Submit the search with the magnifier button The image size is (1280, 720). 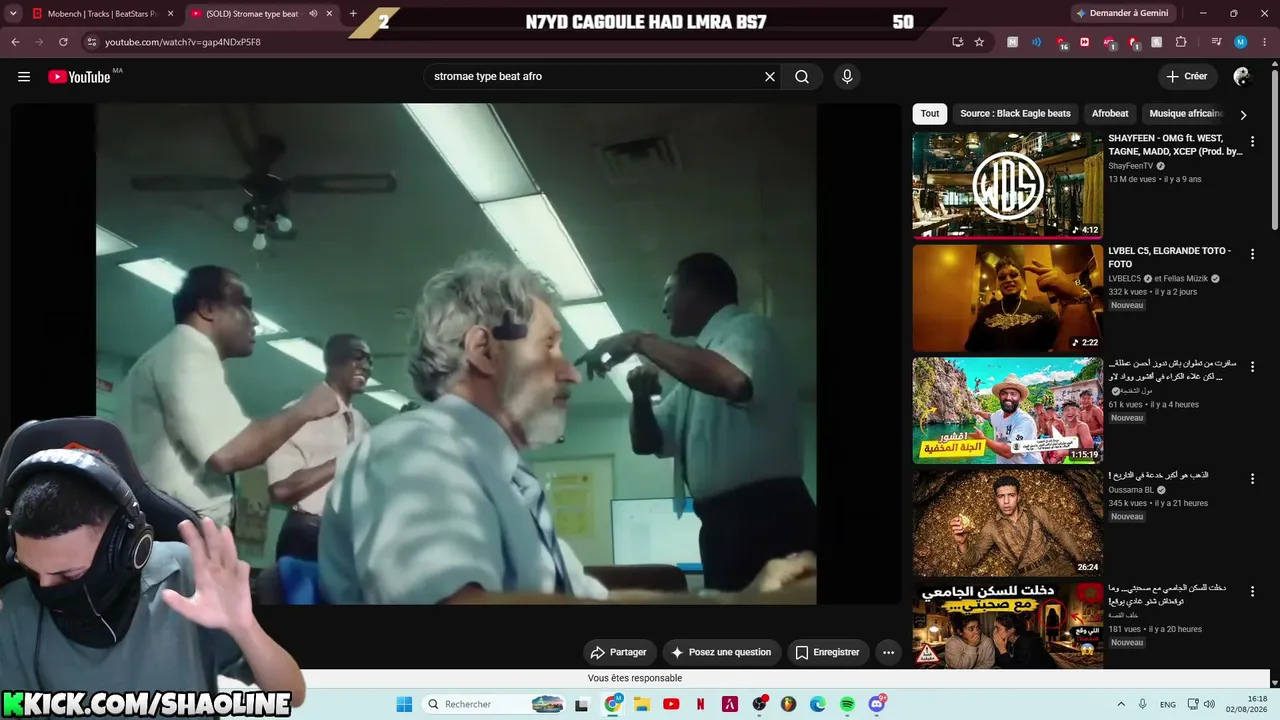point(802,77)
